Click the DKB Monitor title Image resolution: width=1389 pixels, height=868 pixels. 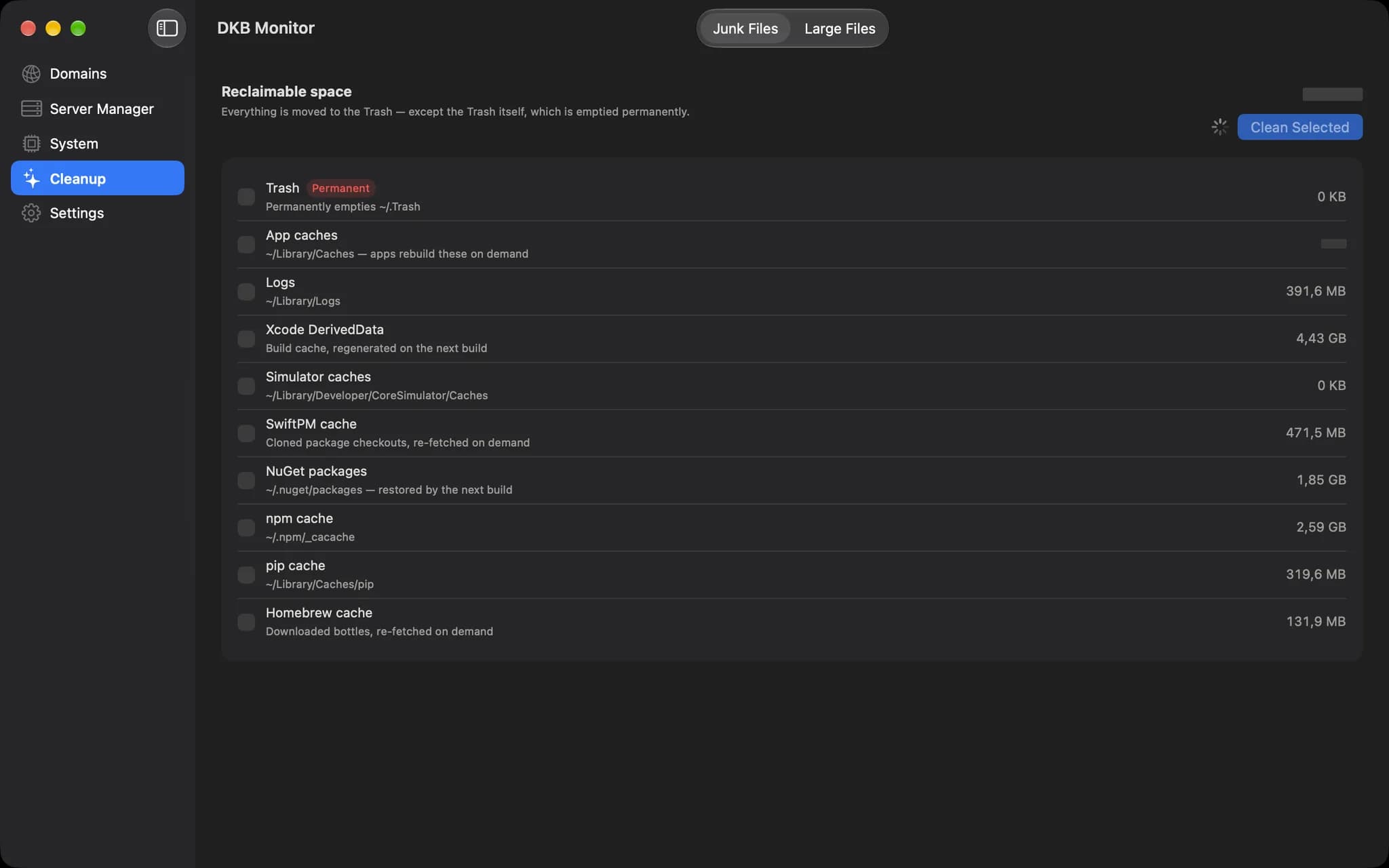[266, 28]
